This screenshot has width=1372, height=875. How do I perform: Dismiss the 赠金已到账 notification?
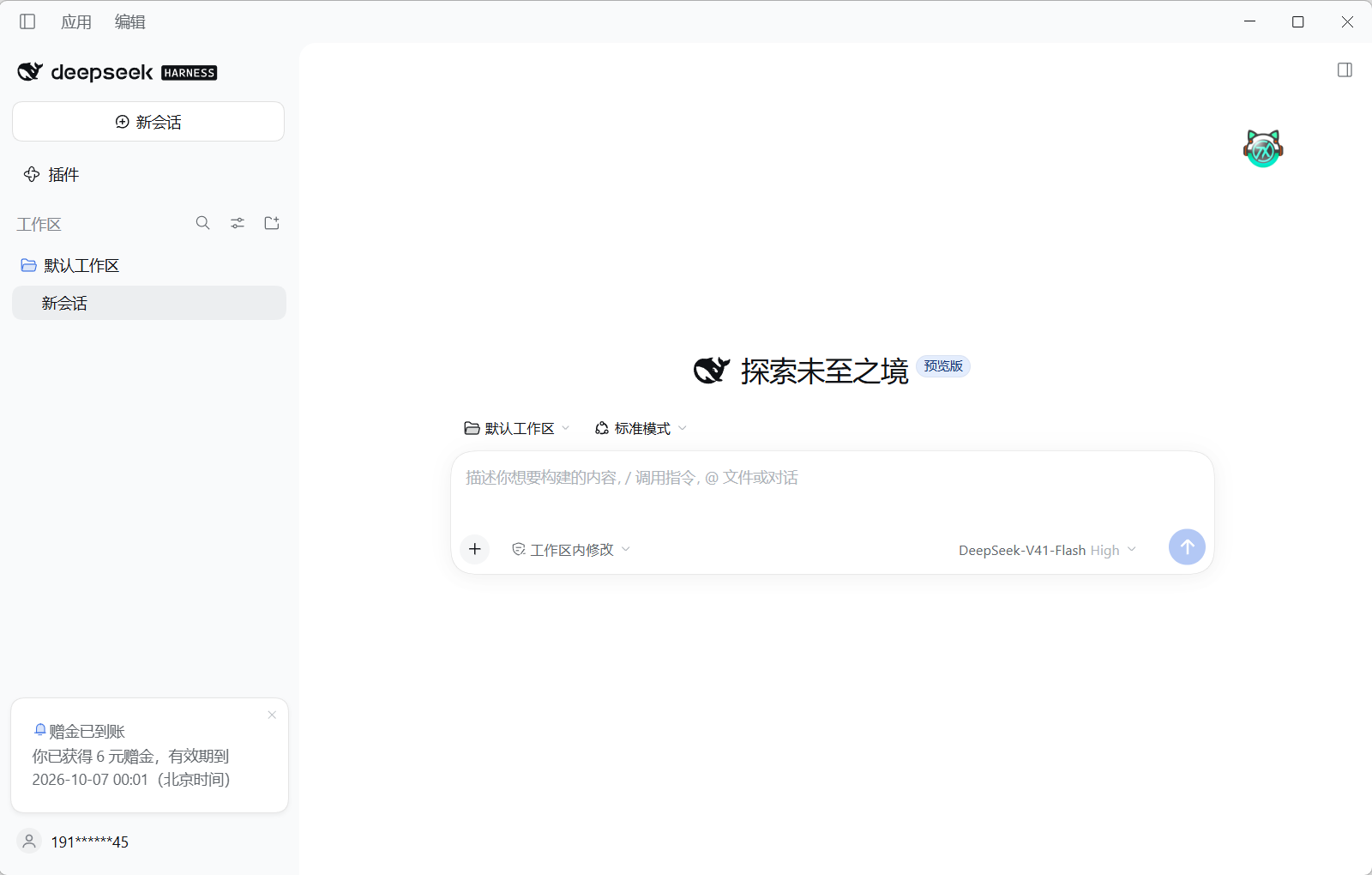point(272,715)
